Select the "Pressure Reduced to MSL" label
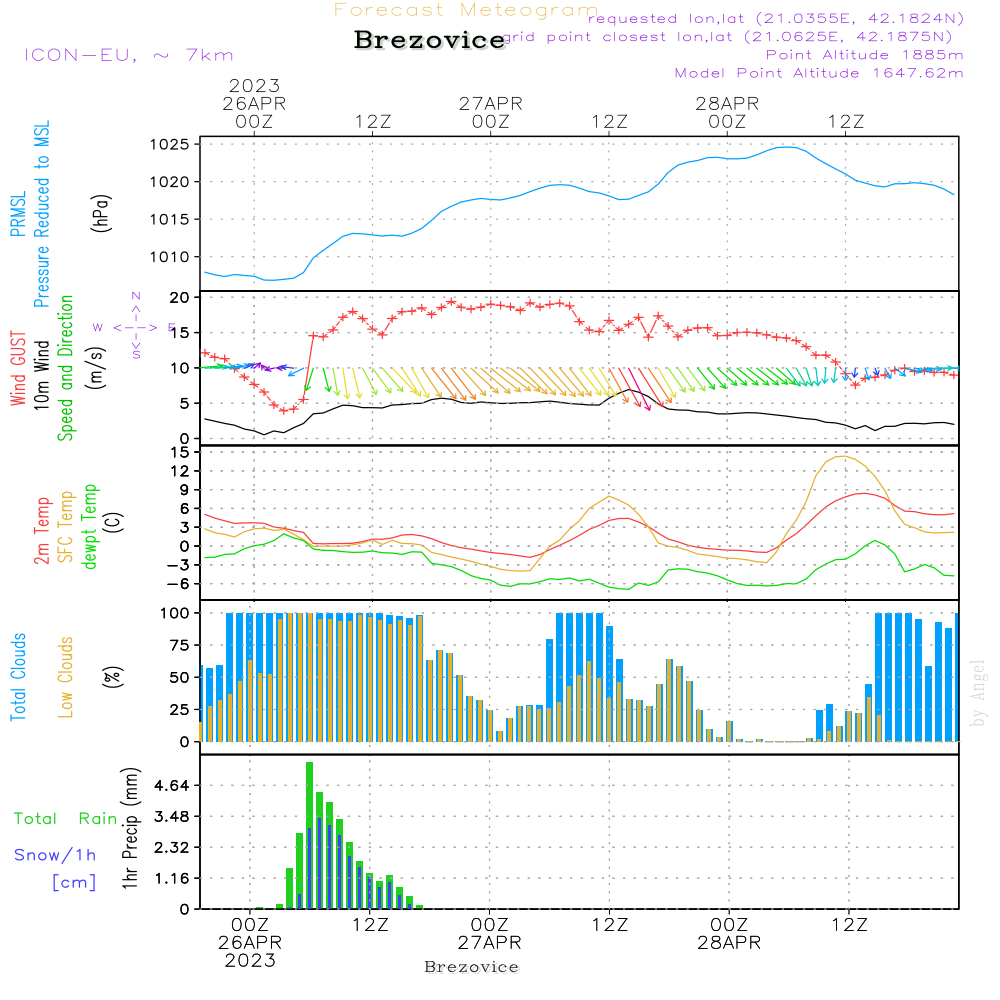 click(41, 214)
